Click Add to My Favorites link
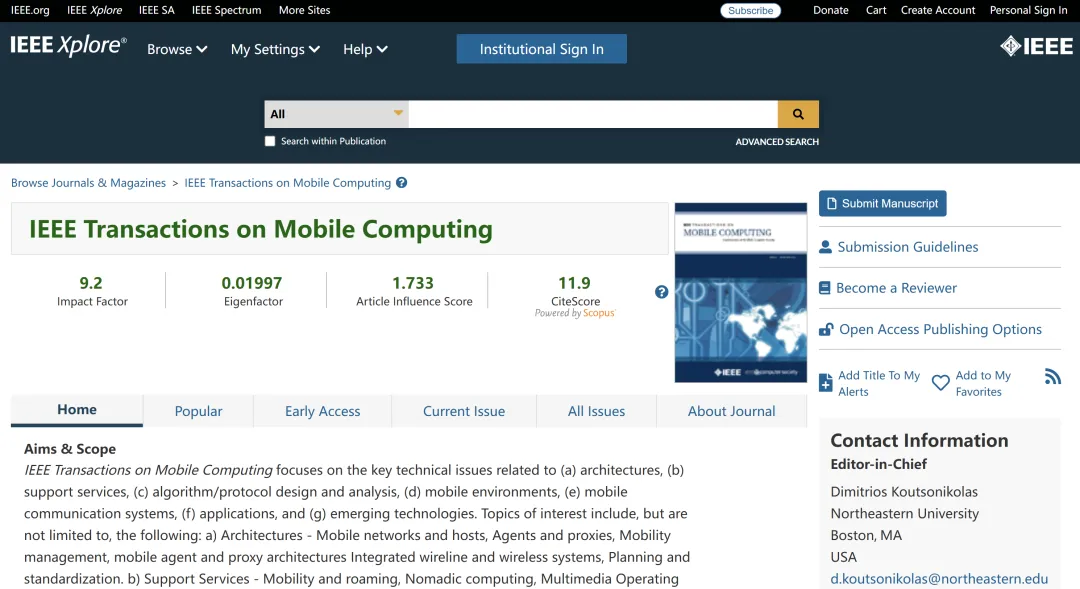Image resolution: width=1080 pixels, height=589 pixels. 983,383
